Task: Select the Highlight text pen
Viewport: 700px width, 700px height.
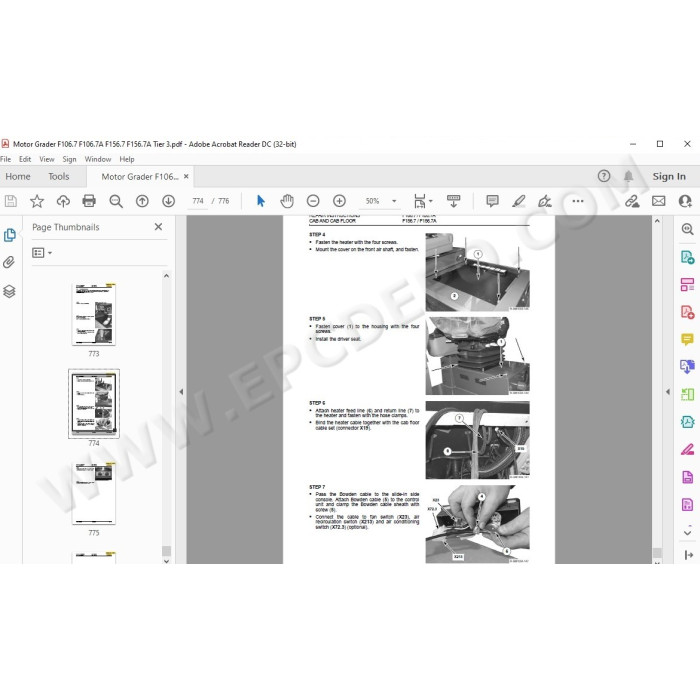Action: pyautogui.click(x=518, y=201)
